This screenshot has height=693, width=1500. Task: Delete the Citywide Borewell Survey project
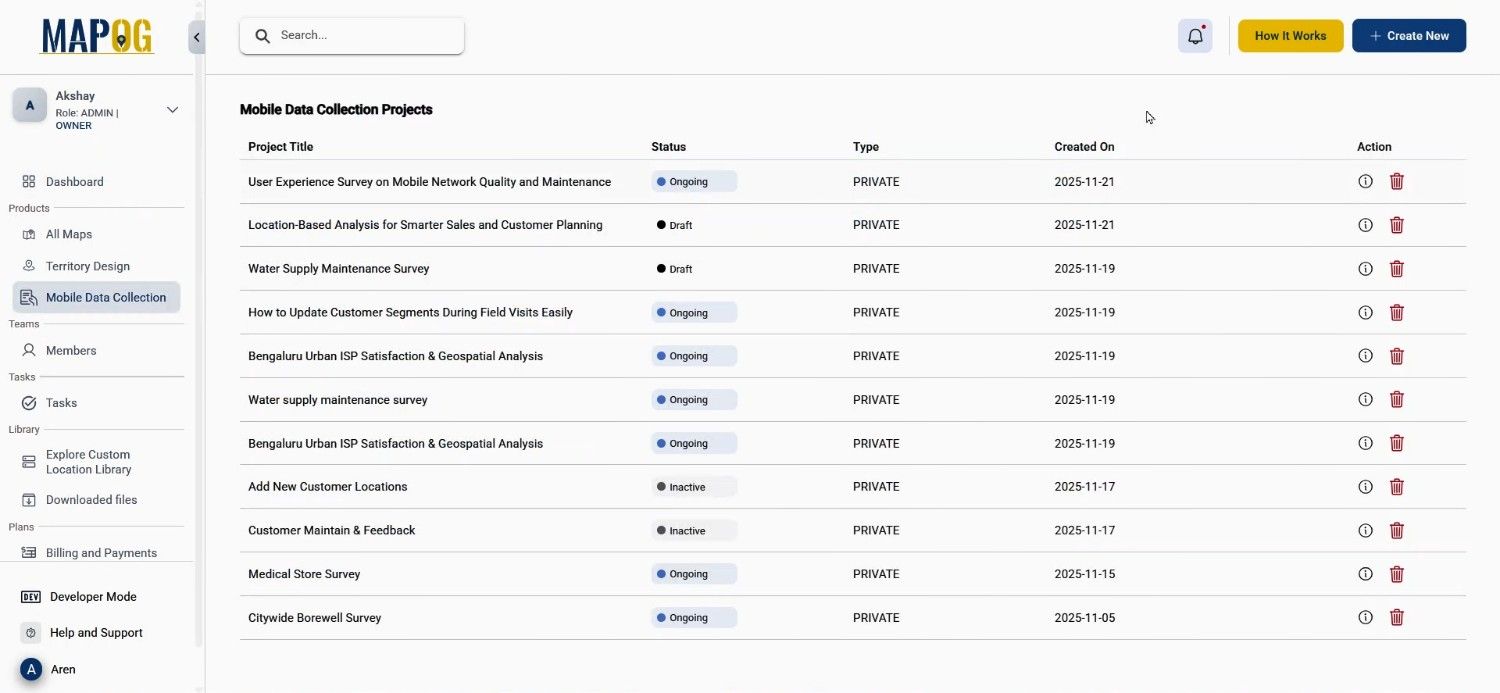[x=1397, y=618]
